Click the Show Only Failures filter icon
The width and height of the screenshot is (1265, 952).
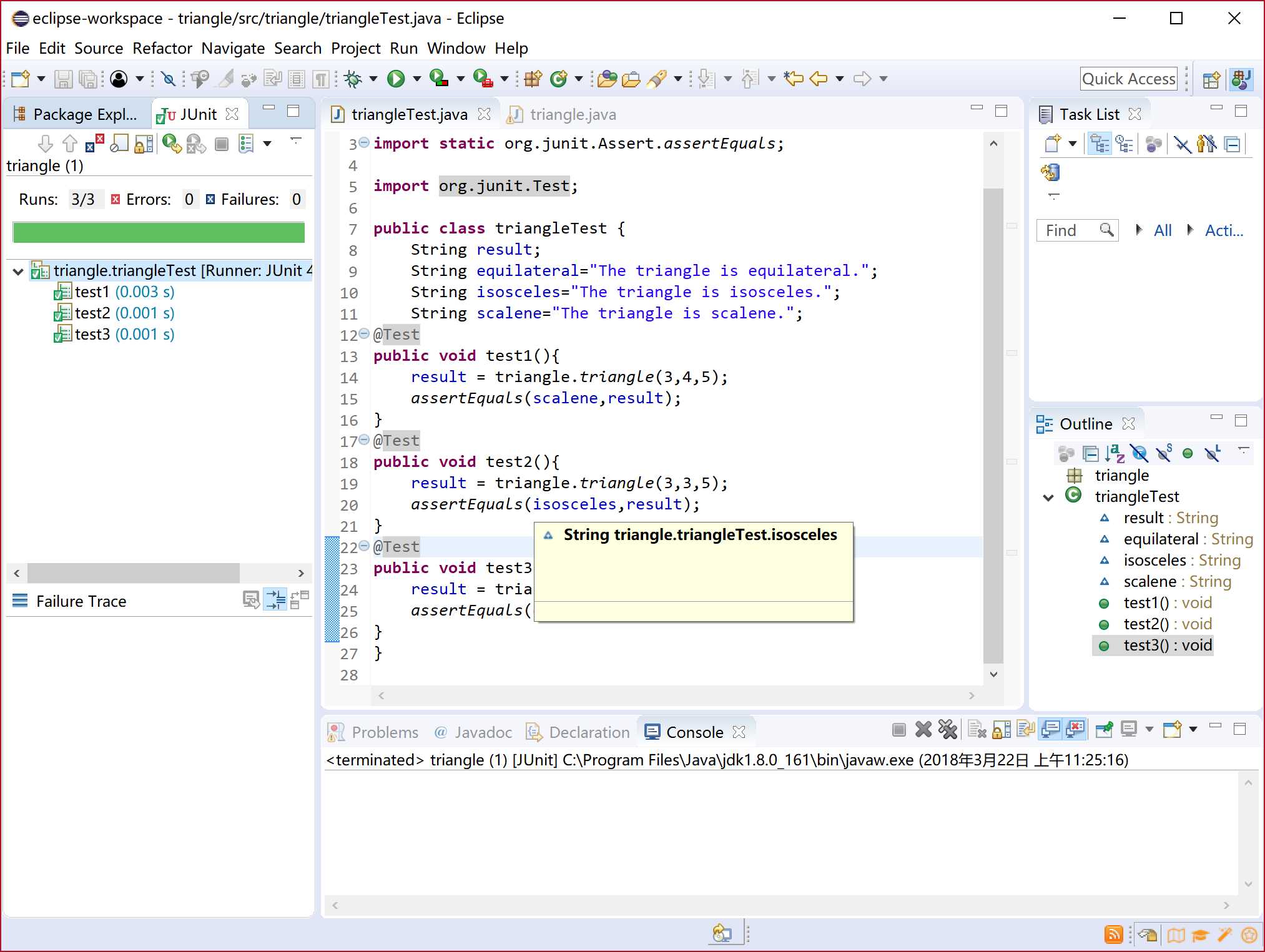click(x=89, y=144)
